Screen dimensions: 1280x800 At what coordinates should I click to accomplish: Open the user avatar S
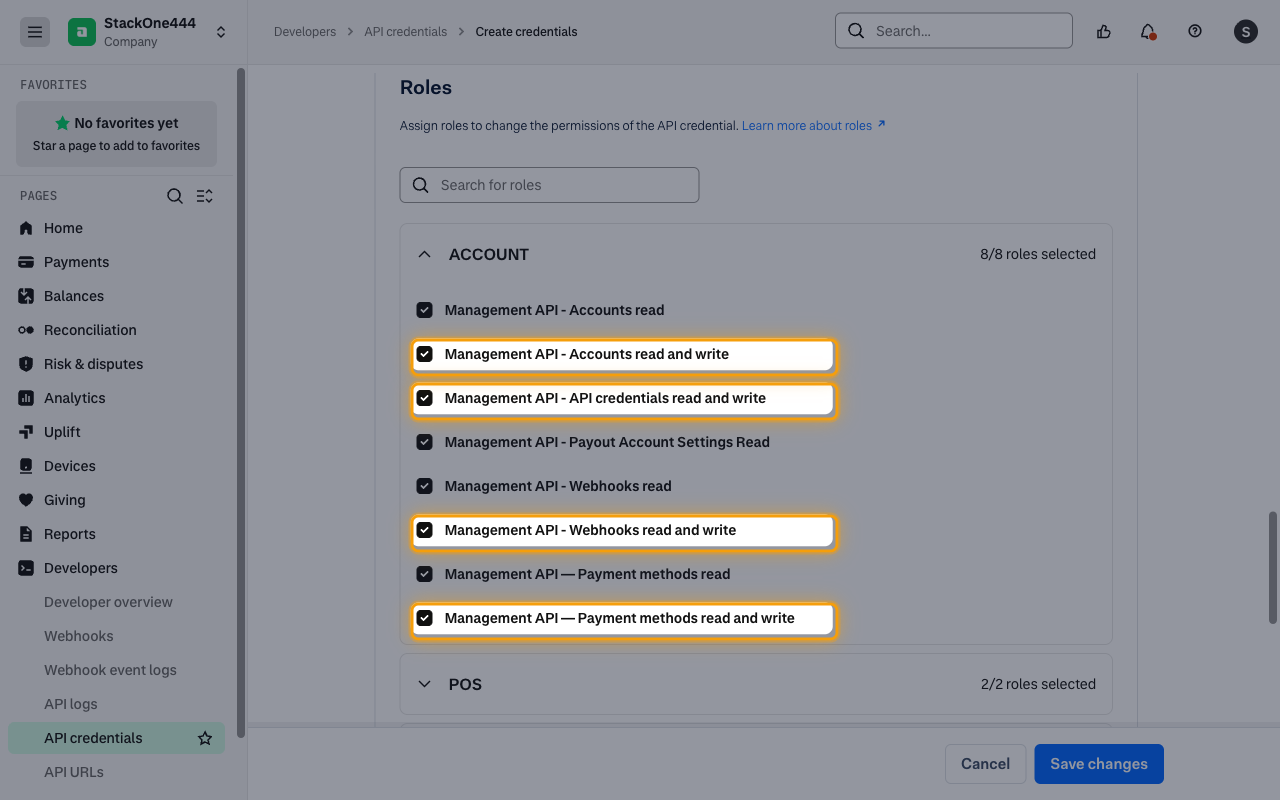click(1245, 32)
